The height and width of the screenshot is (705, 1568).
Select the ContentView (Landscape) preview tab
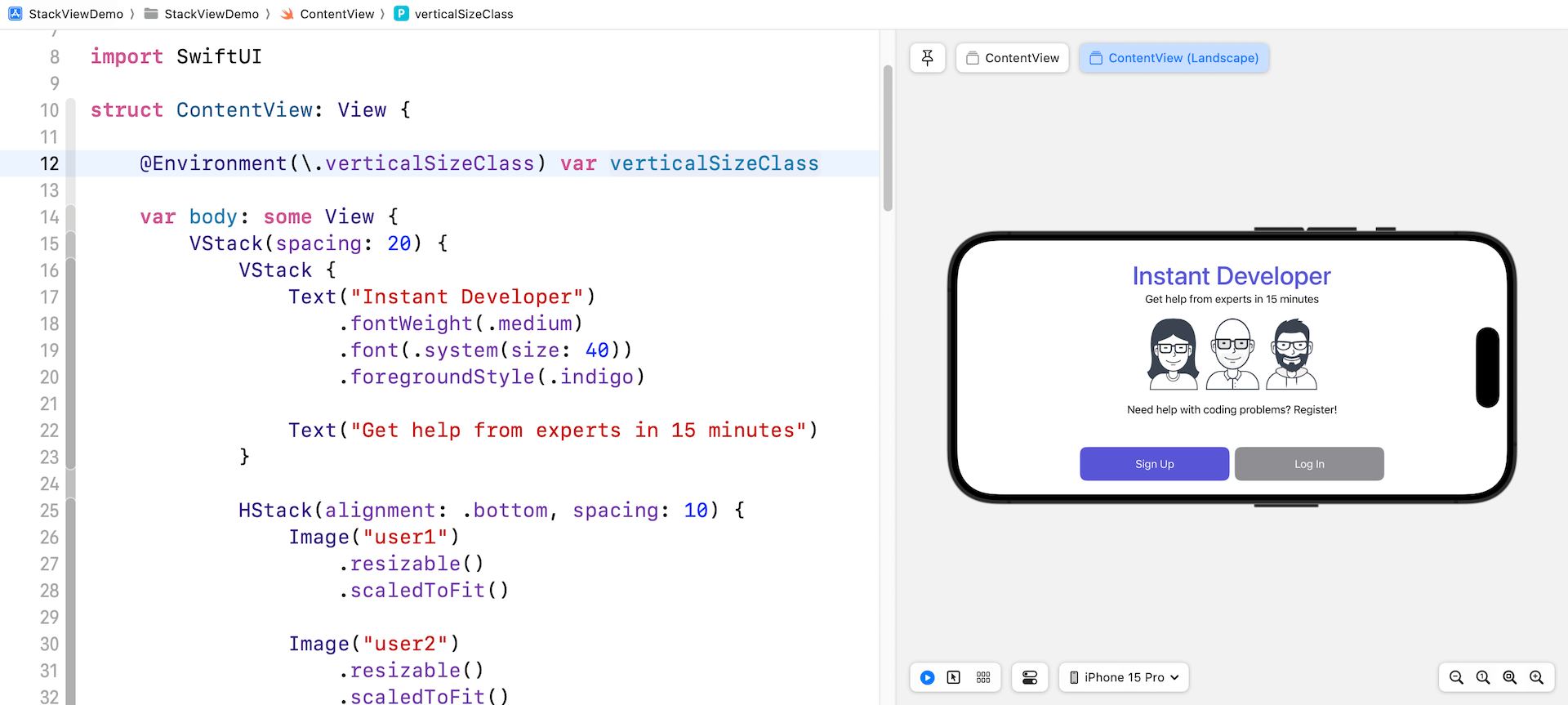(1174, 58)
